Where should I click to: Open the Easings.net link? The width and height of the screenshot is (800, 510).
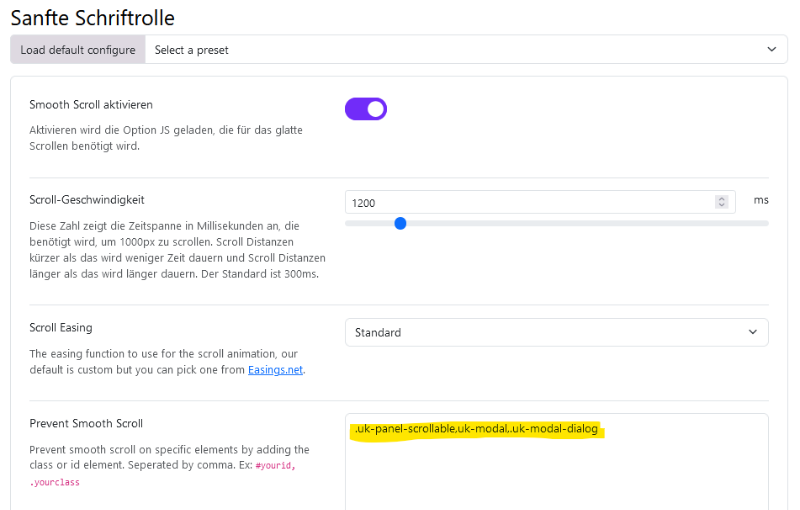point(276,370)
